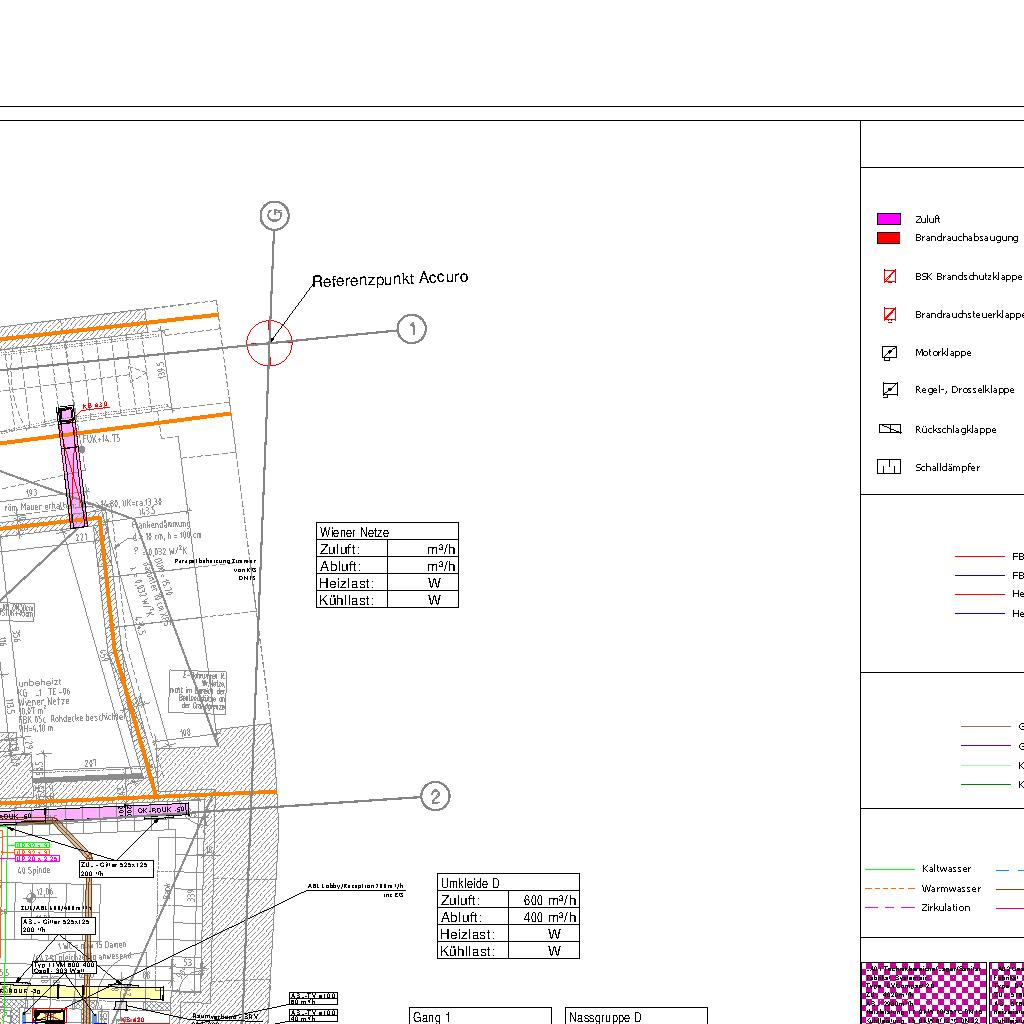Click the red Brandrauchabsaugung color swatch
The image size is (1024, 1024).
click(x=888, y=238)
